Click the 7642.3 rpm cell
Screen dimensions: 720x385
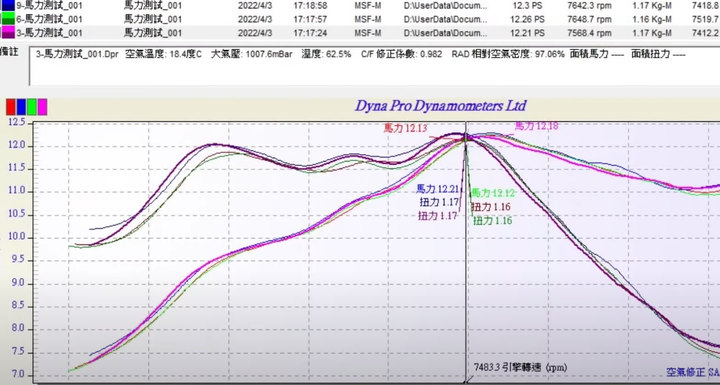(590, 6)
